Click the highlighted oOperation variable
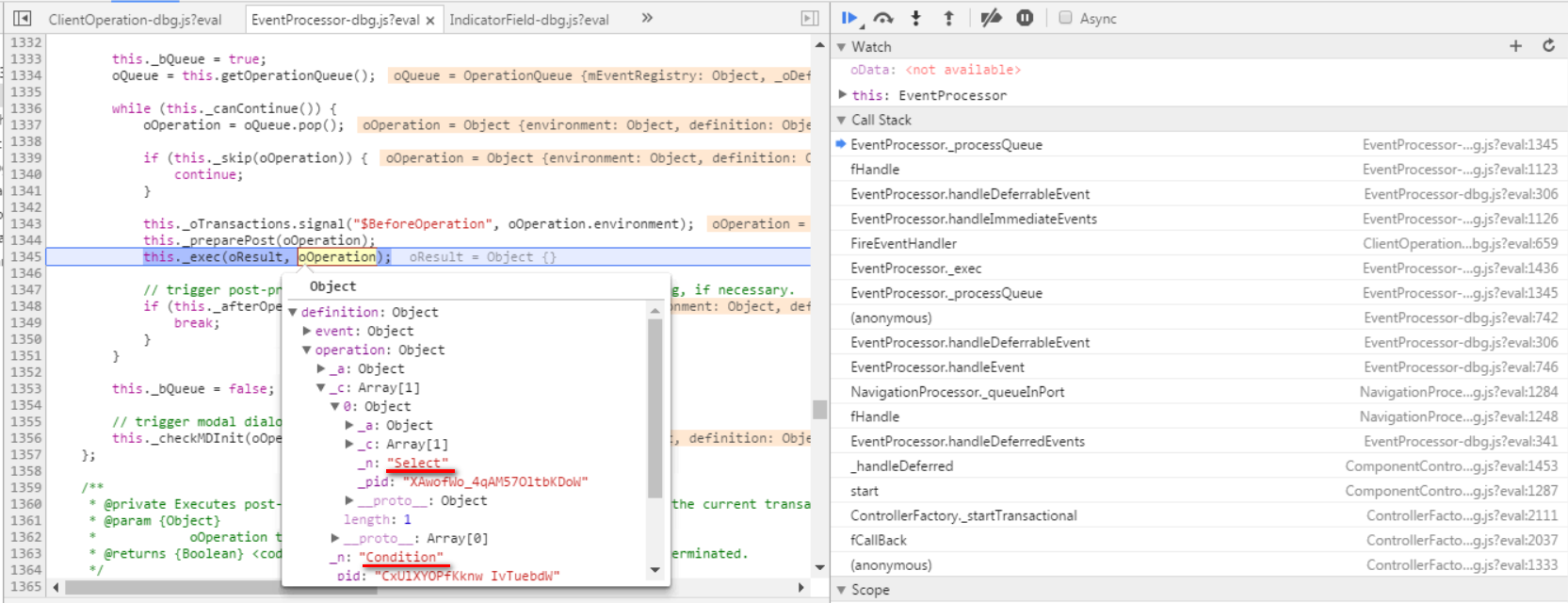This screenshot has height=603, width=1568. 337,256
